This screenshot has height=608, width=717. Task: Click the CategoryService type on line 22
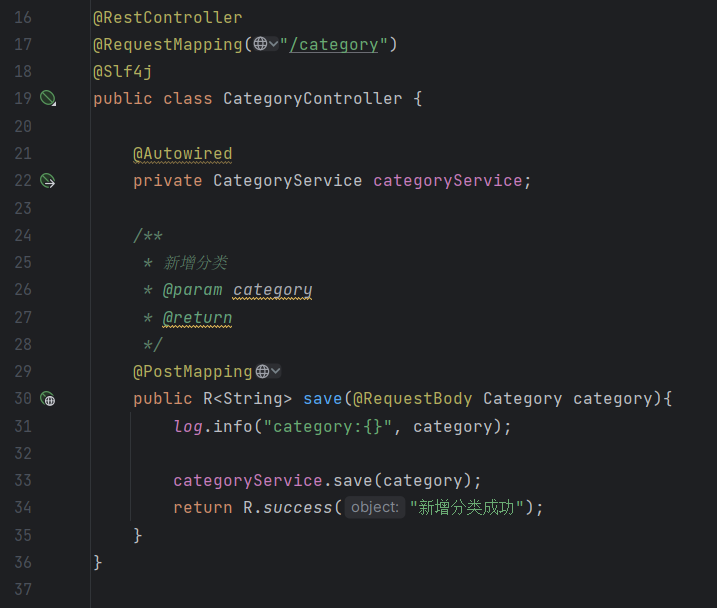click(x=288, y=181)
